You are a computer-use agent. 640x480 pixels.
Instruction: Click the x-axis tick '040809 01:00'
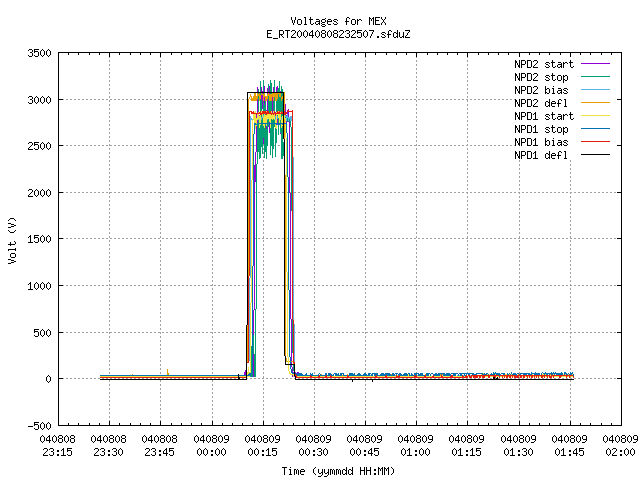(416, 446)
